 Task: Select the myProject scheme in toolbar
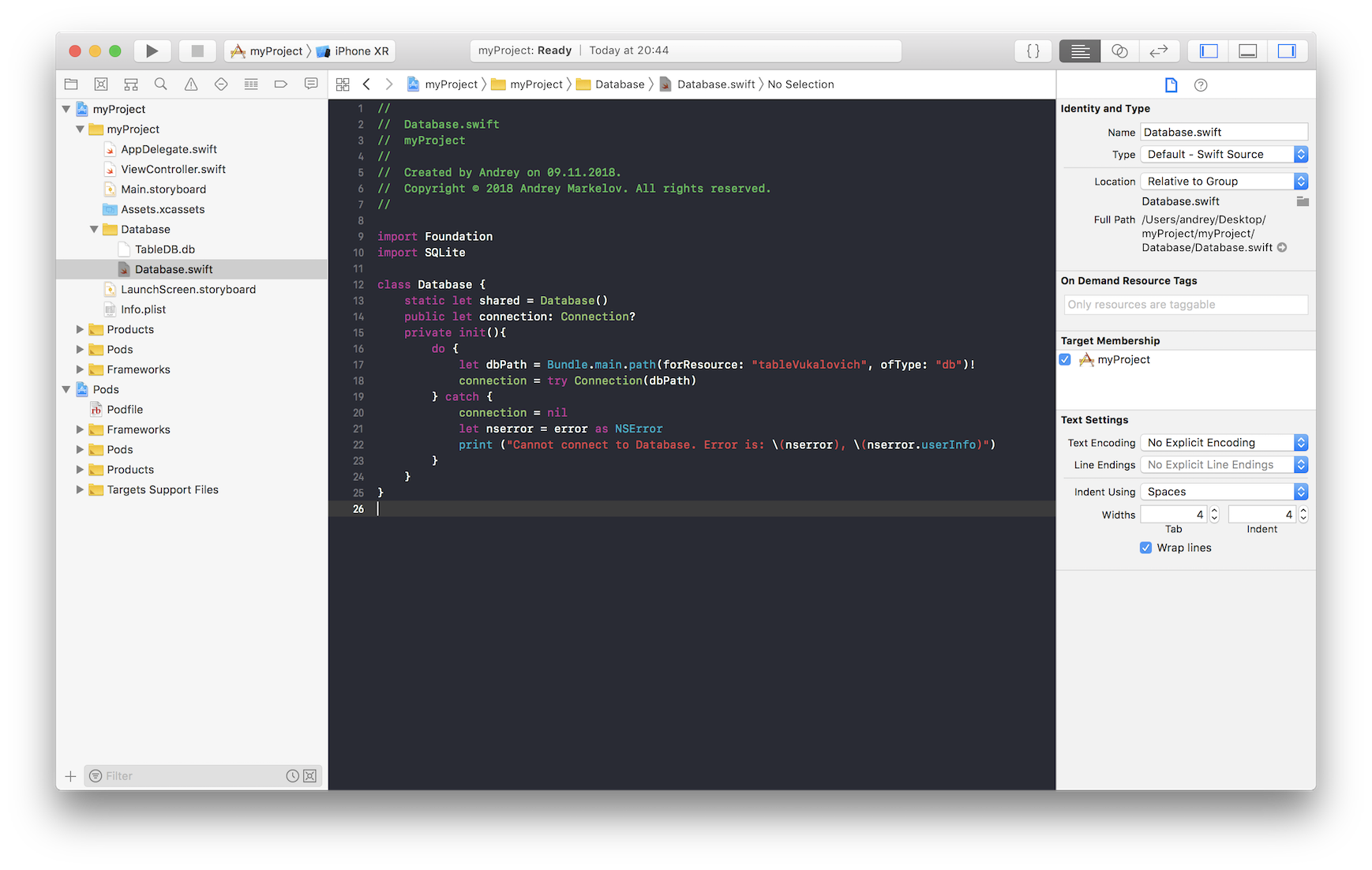[266, 51]
